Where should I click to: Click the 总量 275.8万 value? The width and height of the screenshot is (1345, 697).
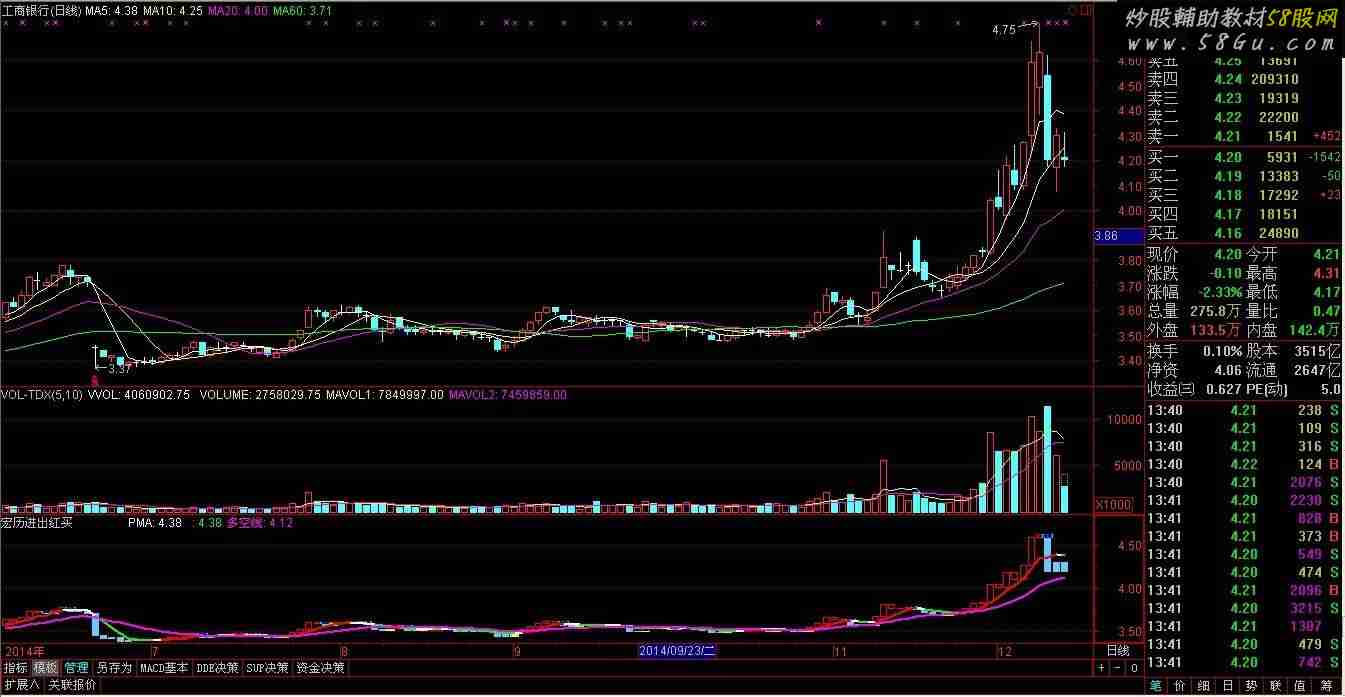click(1216, 311)
